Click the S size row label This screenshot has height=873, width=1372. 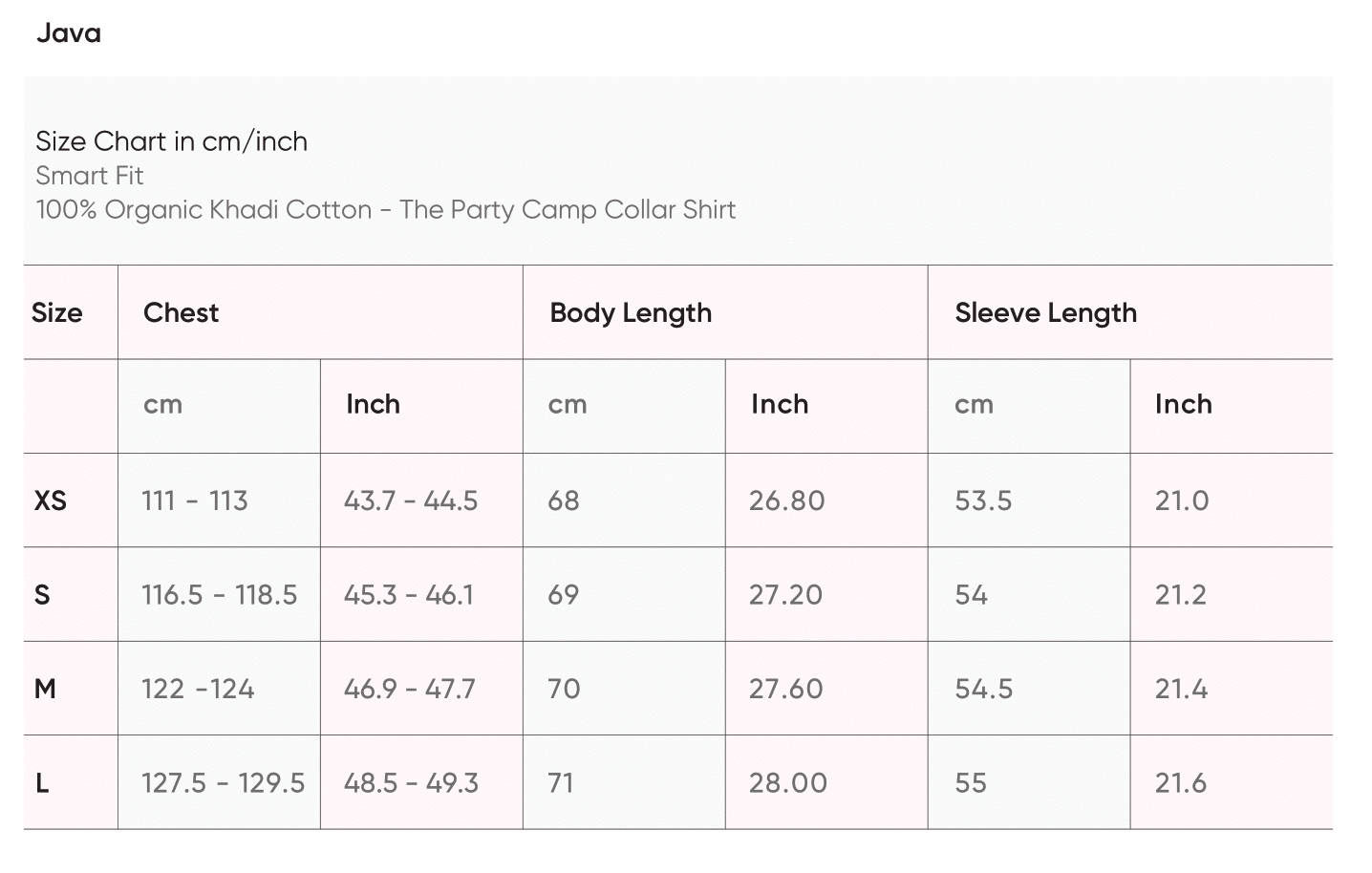pos(42,595)
